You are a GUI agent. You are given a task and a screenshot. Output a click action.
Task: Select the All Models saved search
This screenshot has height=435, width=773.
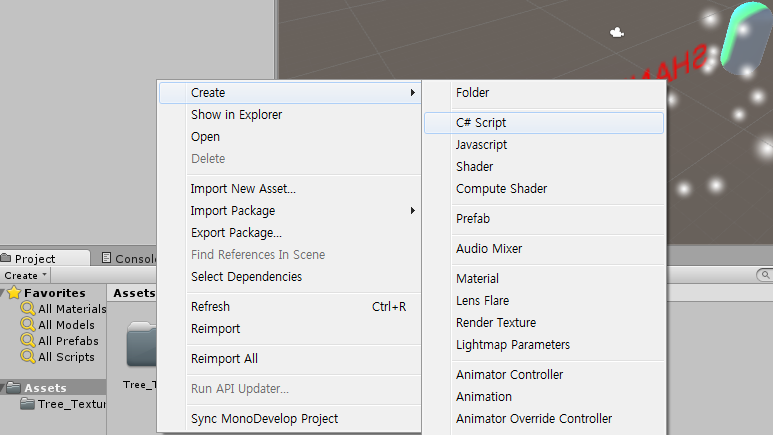[x=66, y=325]
